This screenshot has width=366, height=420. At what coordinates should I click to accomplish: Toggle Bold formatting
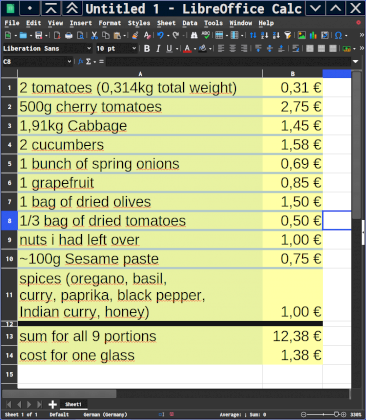[147, 49]
